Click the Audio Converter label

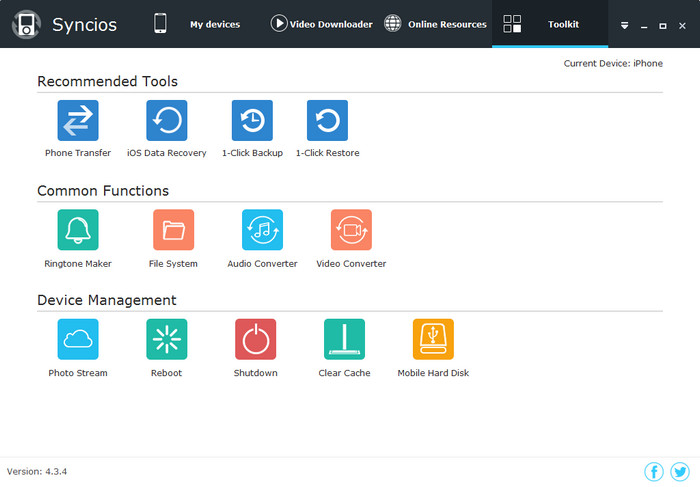point(262,264)
